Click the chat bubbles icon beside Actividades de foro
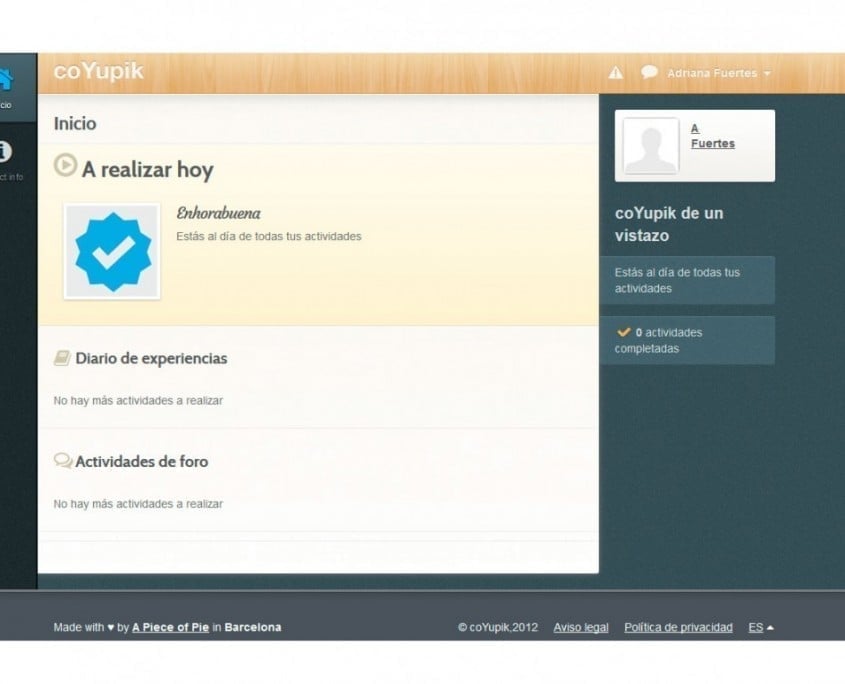The height and width of the screenshot is (684, 845). pyautogui.click(x=63, y=461)
